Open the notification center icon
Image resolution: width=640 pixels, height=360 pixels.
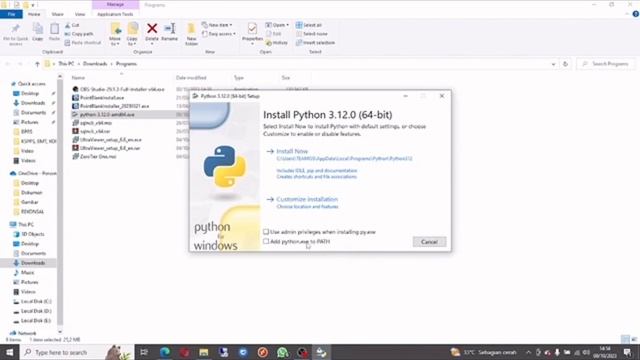tap(627, 352)
